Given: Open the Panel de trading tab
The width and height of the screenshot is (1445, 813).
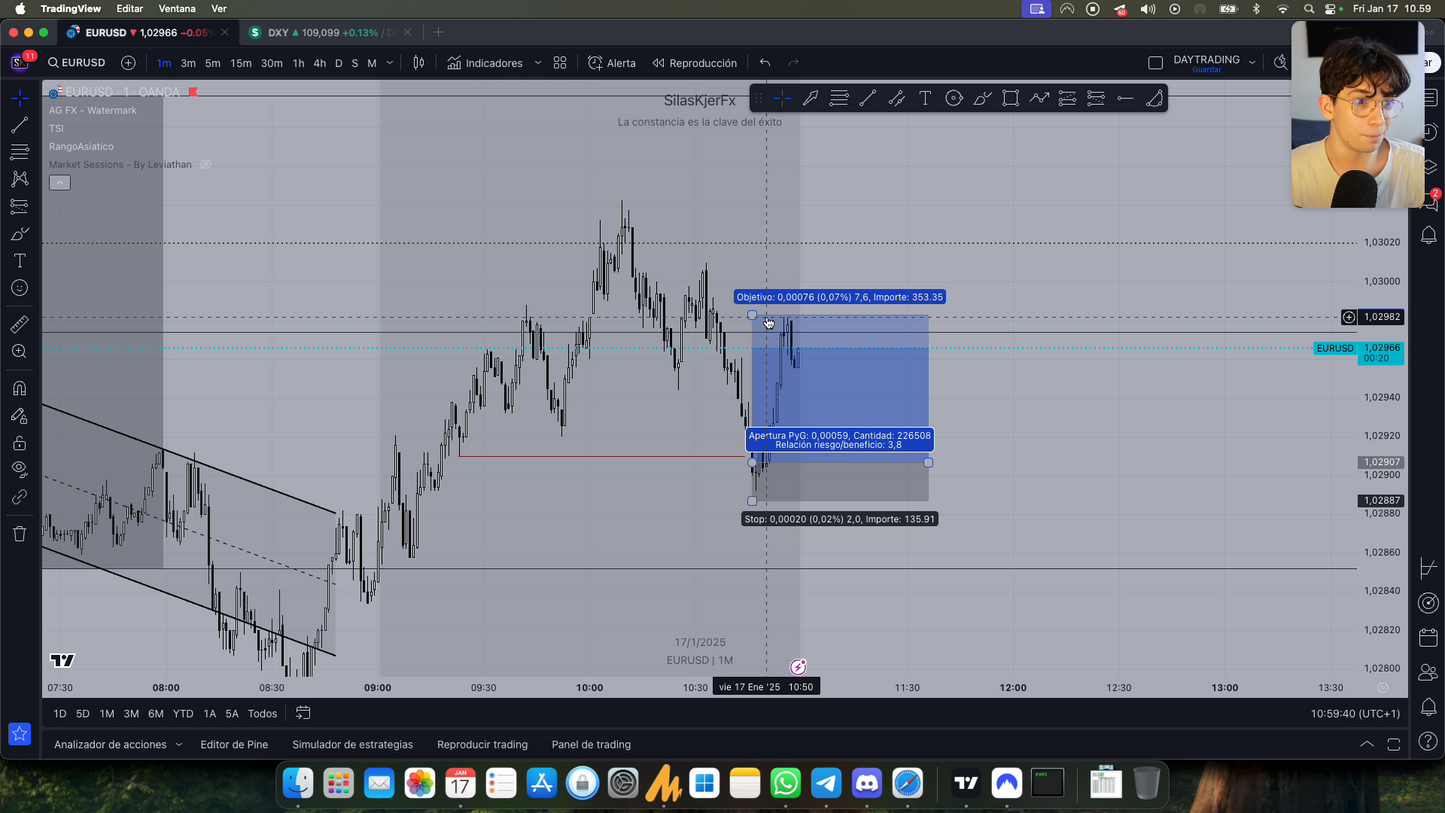Looking at the screenshot, I should coord(591,745).
